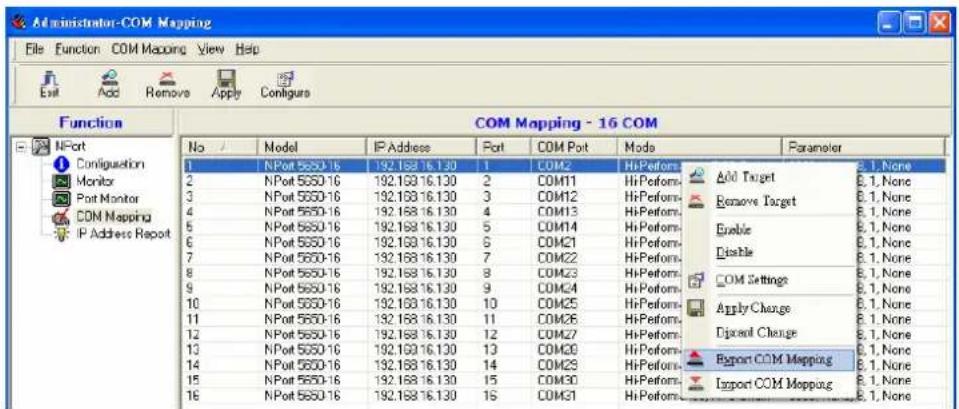Choose Export COM Mapping menu entry
This screenshot has height=409, width=959.
769,359
